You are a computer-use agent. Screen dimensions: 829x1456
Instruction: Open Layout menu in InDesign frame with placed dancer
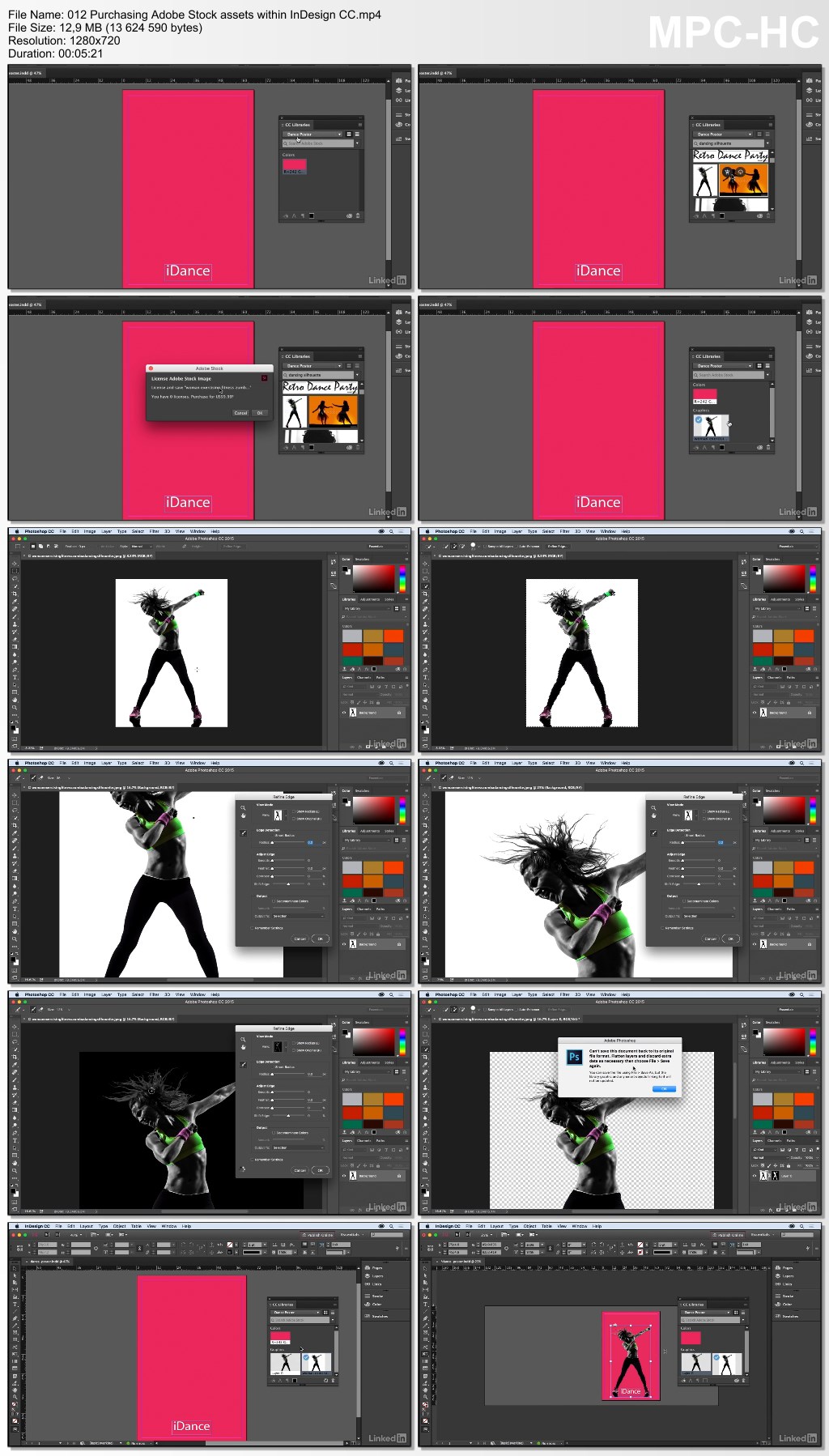point(497,1226)
